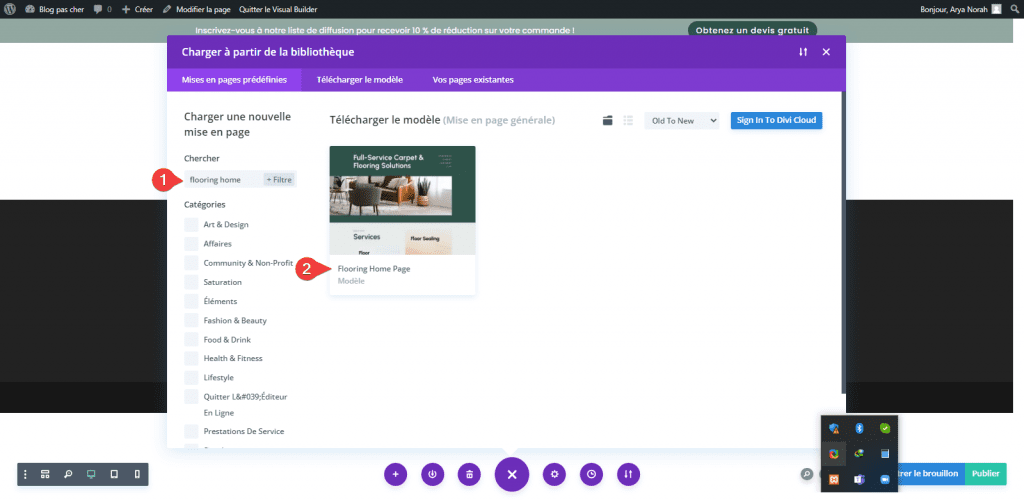Click the admin bar search magnifier
The image size is (1024, 500).
click(1014, 9)
